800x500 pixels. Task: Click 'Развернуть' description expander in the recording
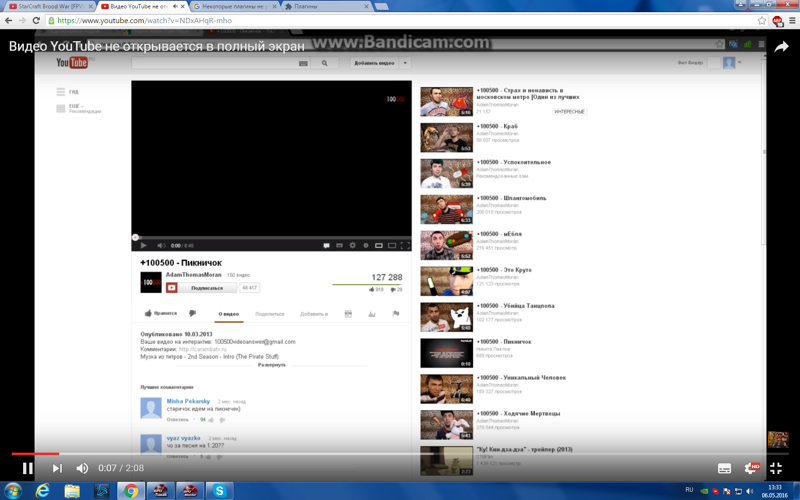tap(271, 365)
